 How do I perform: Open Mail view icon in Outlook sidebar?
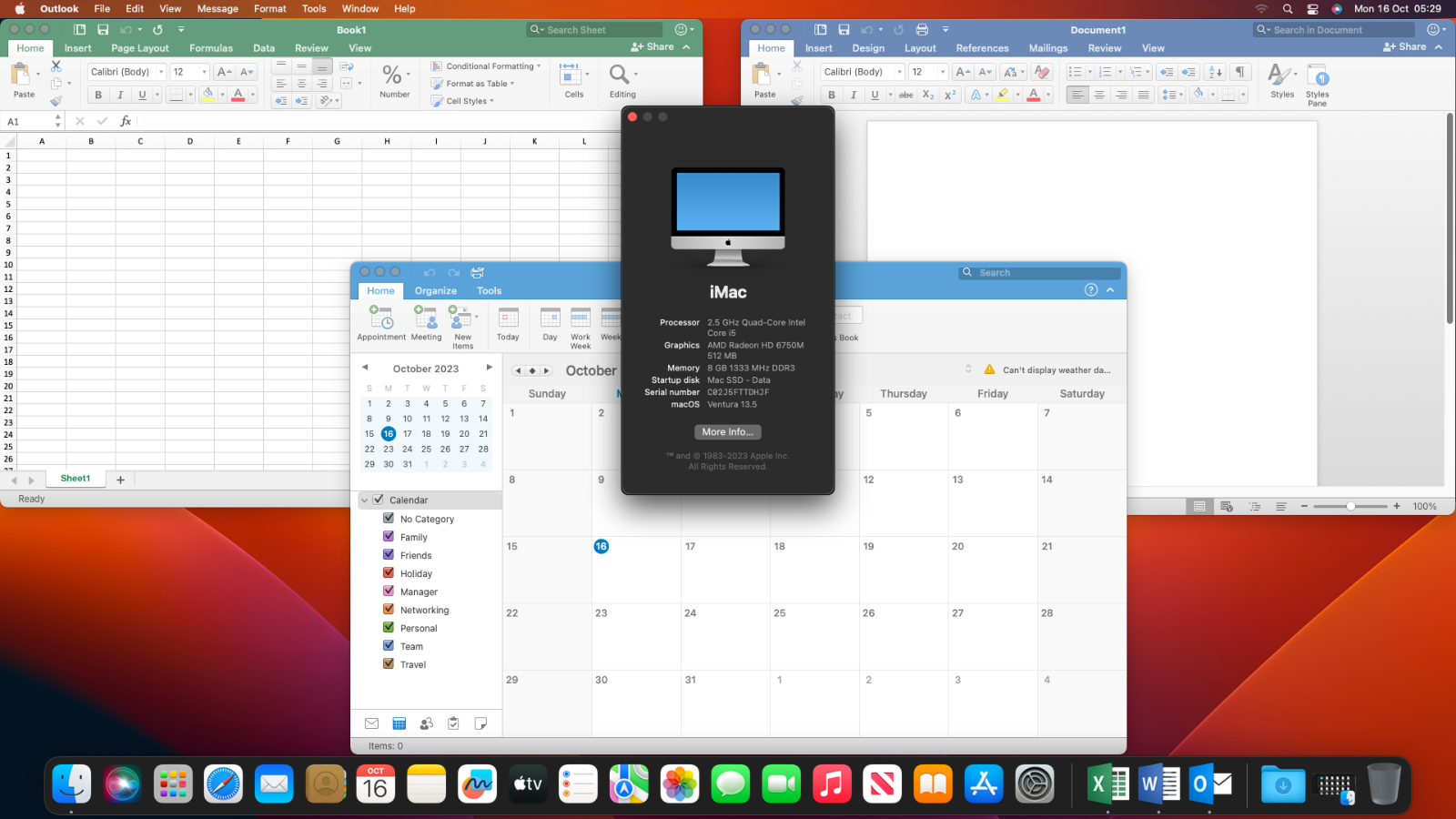coord(371,723)
